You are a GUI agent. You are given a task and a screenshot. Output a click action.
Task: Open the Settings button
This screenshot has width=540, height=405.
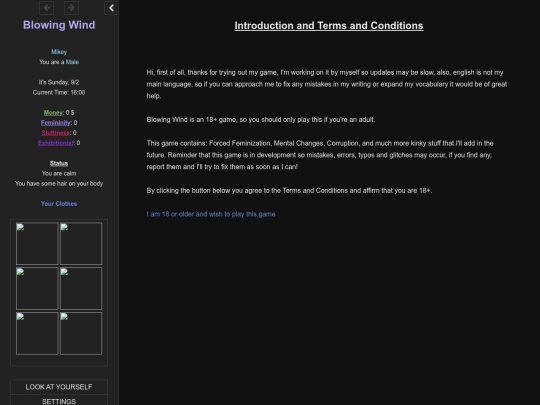click(x=59, y=400)
